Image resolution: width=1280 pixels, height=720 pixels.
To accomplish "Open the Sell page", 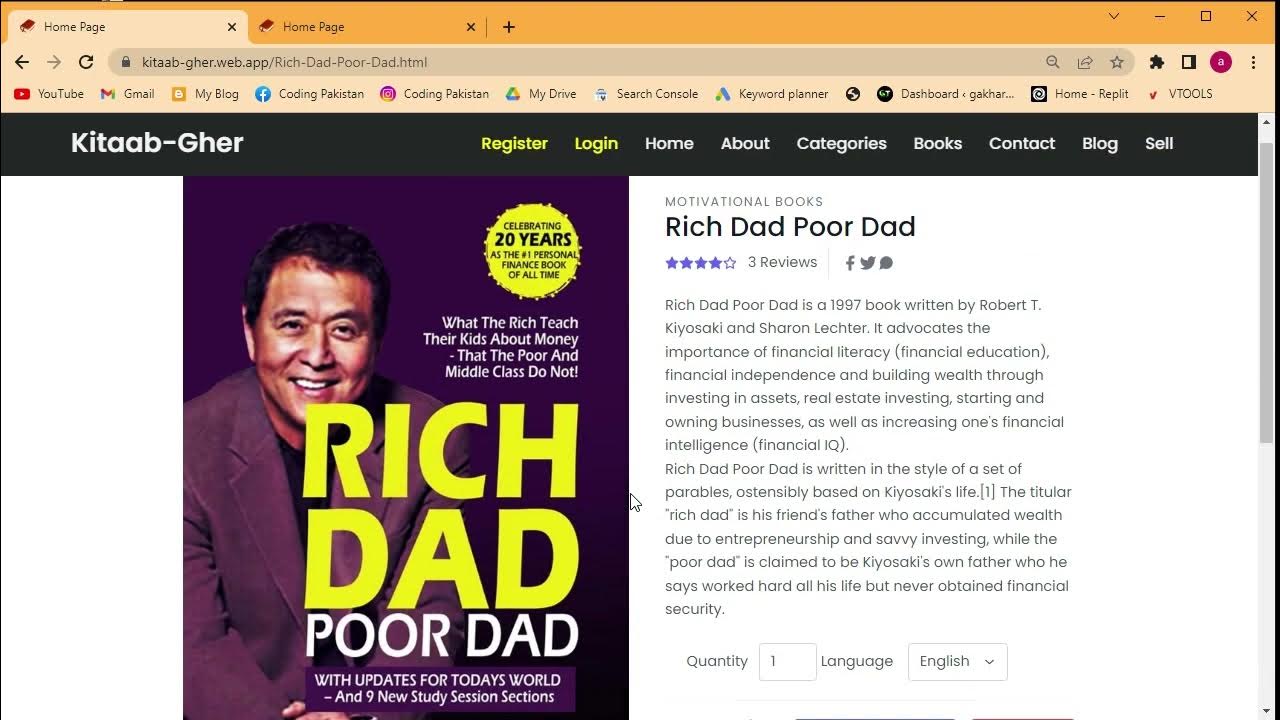I will [x=1159, y=144].
